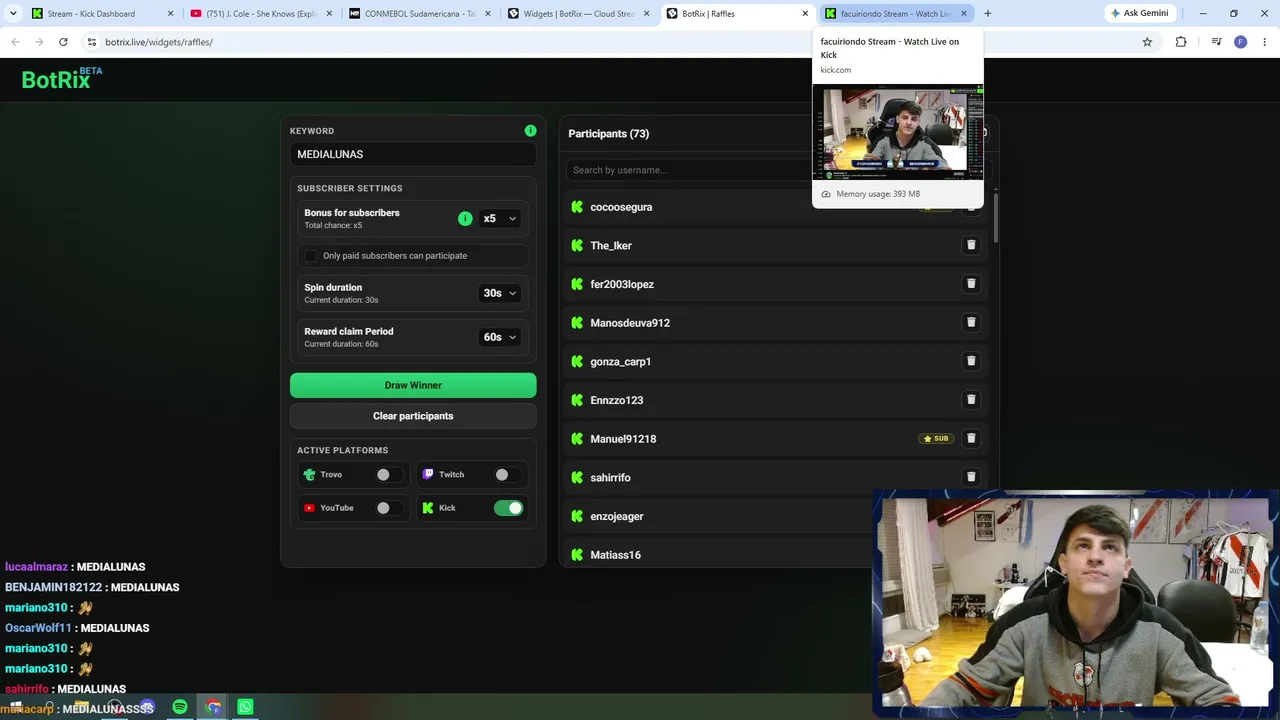
Task: Click the BotRix BETA logo
Action: [62, 79]
